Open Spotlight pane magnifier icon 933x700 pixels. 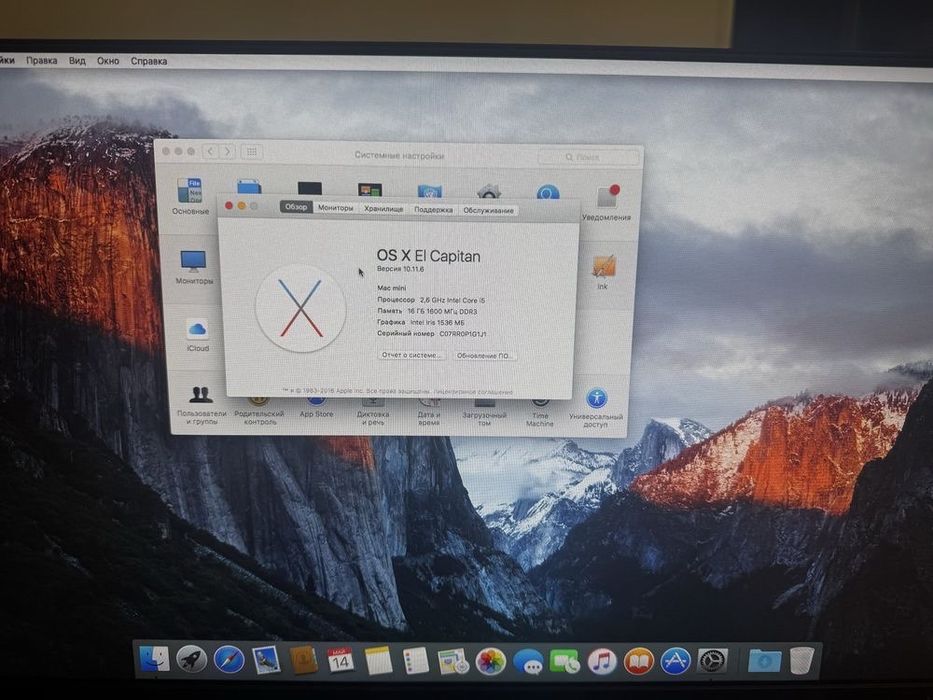pyautogui.click(x=547, y=193)
